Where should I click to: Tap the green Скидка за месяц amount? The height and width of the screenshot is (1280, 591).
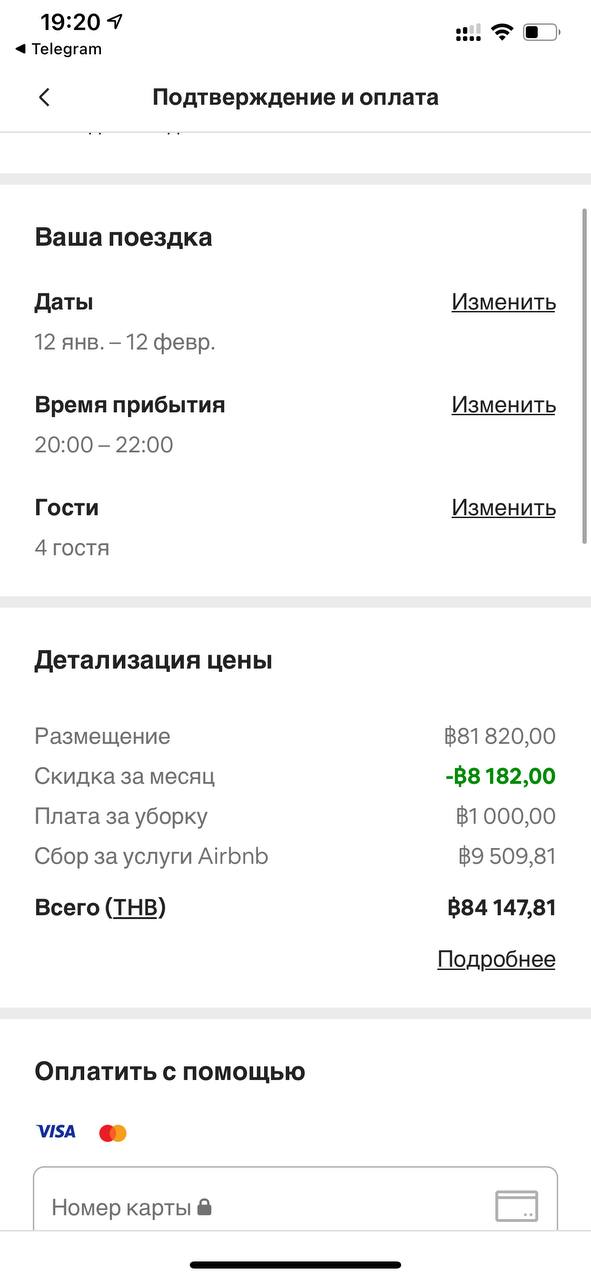(500, 776)
